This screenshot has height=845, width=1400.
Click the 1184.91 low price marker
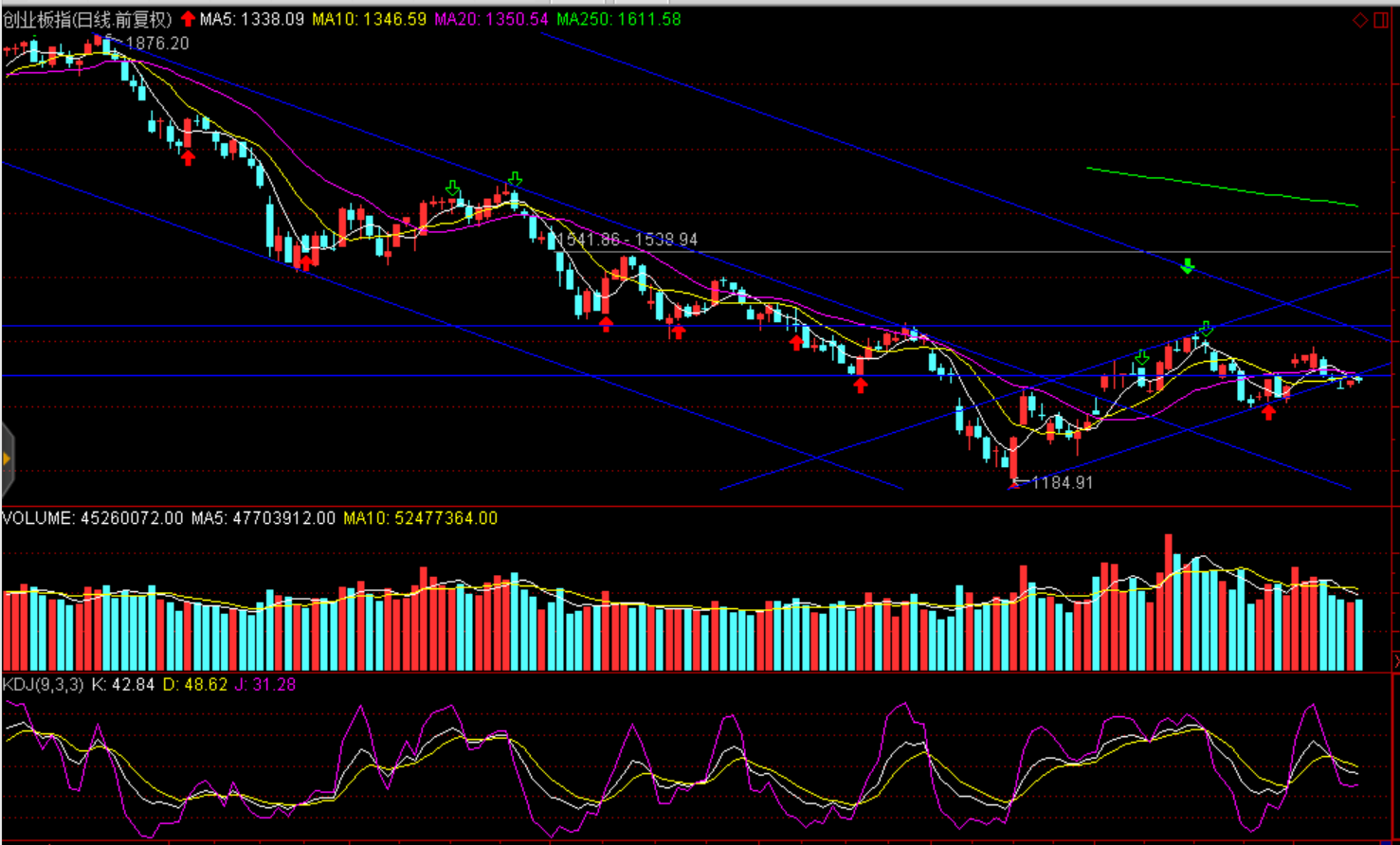(x=1062, y=482)
